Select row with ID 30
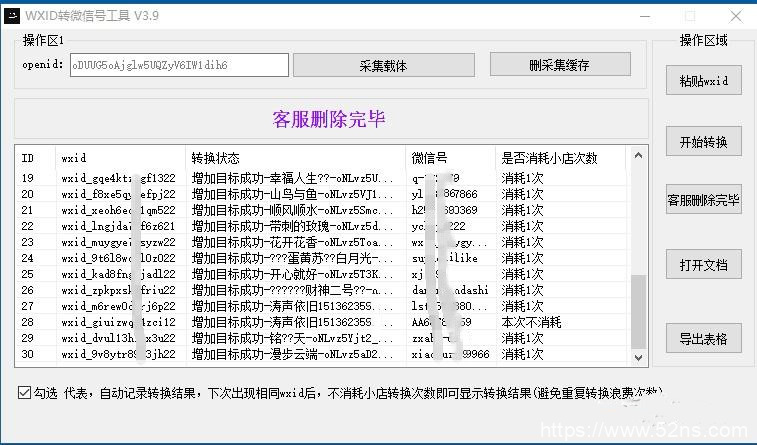Viewport: 757px width, 445px height. tap(321, 354)
